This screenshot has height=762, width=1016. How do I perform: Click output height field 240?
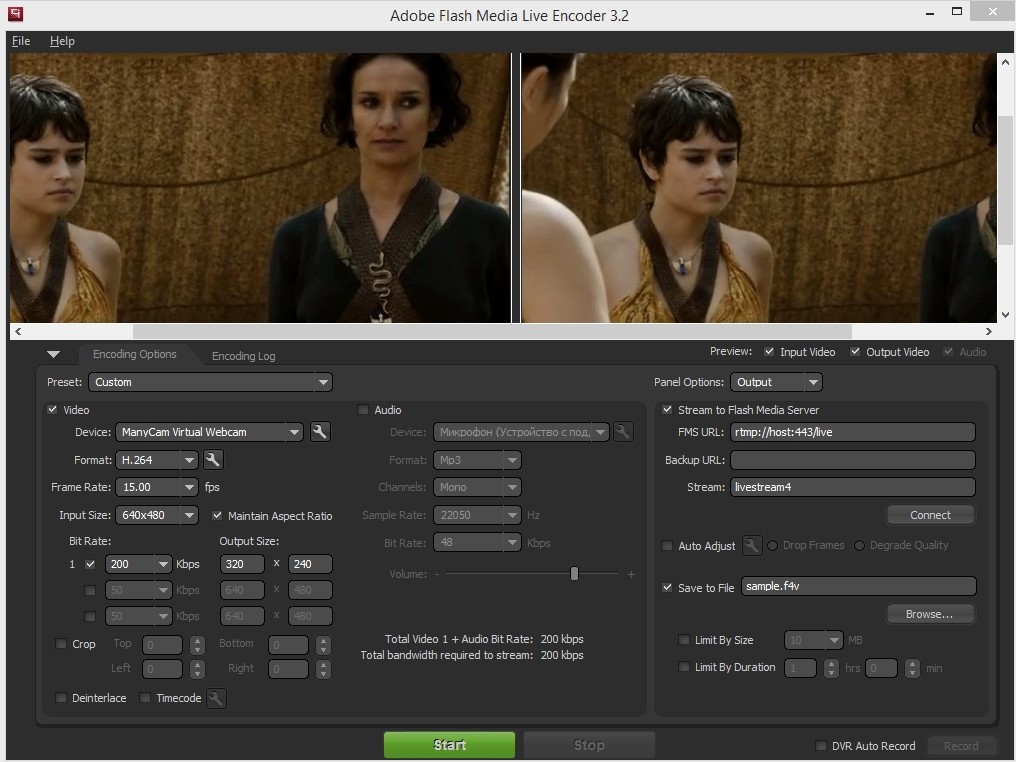coord(310,564)
